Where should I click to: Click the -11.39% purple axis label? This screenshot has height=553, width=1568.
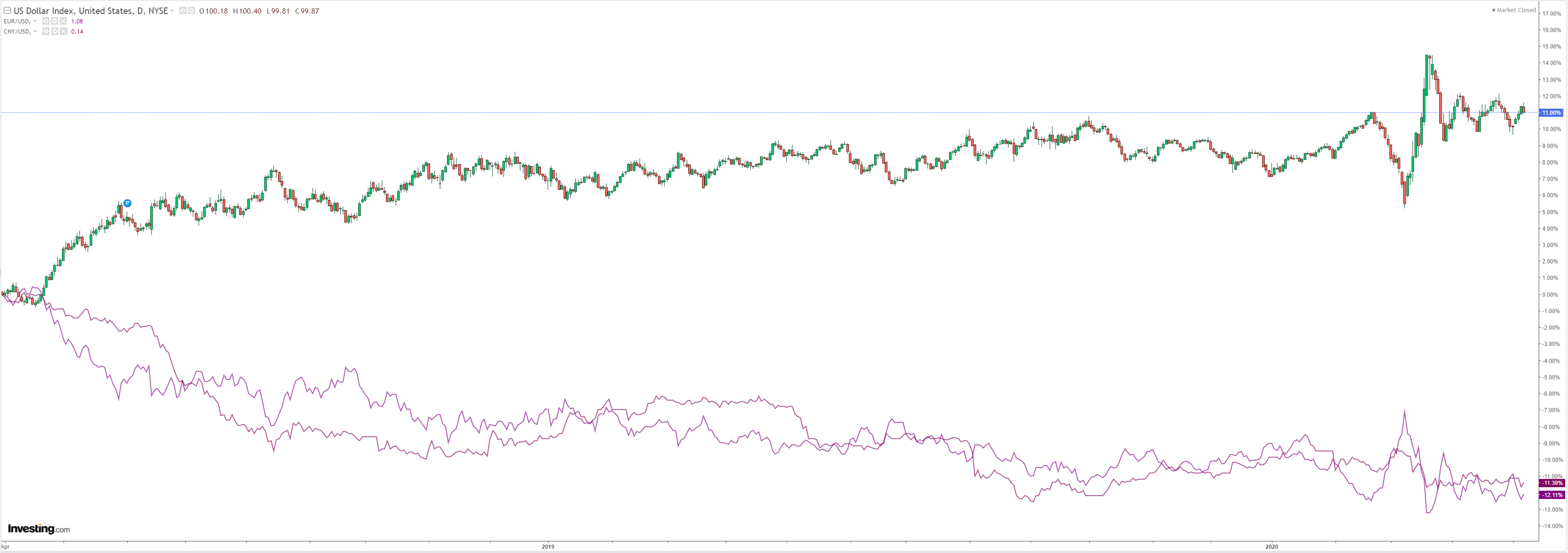[x=1551, y=483]
